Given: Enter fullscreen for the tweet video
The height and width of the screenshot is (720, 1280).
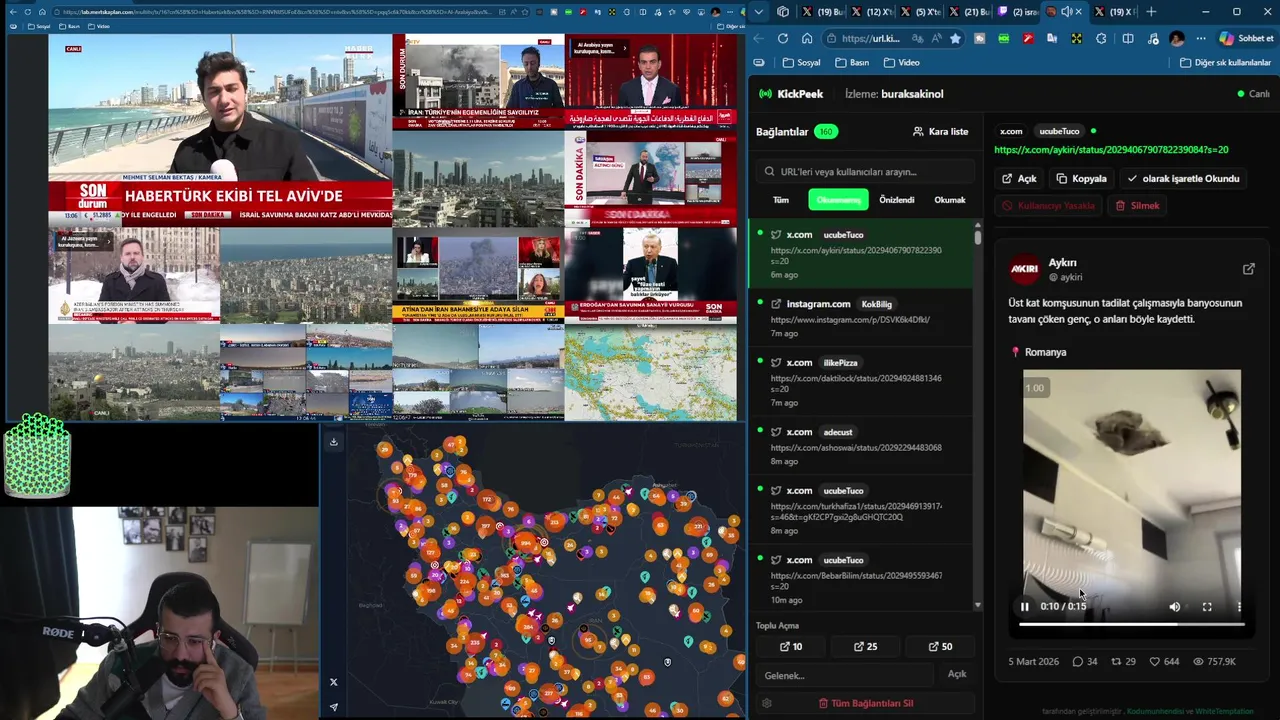Looking at the screenshot, I should coord(1207,606).
